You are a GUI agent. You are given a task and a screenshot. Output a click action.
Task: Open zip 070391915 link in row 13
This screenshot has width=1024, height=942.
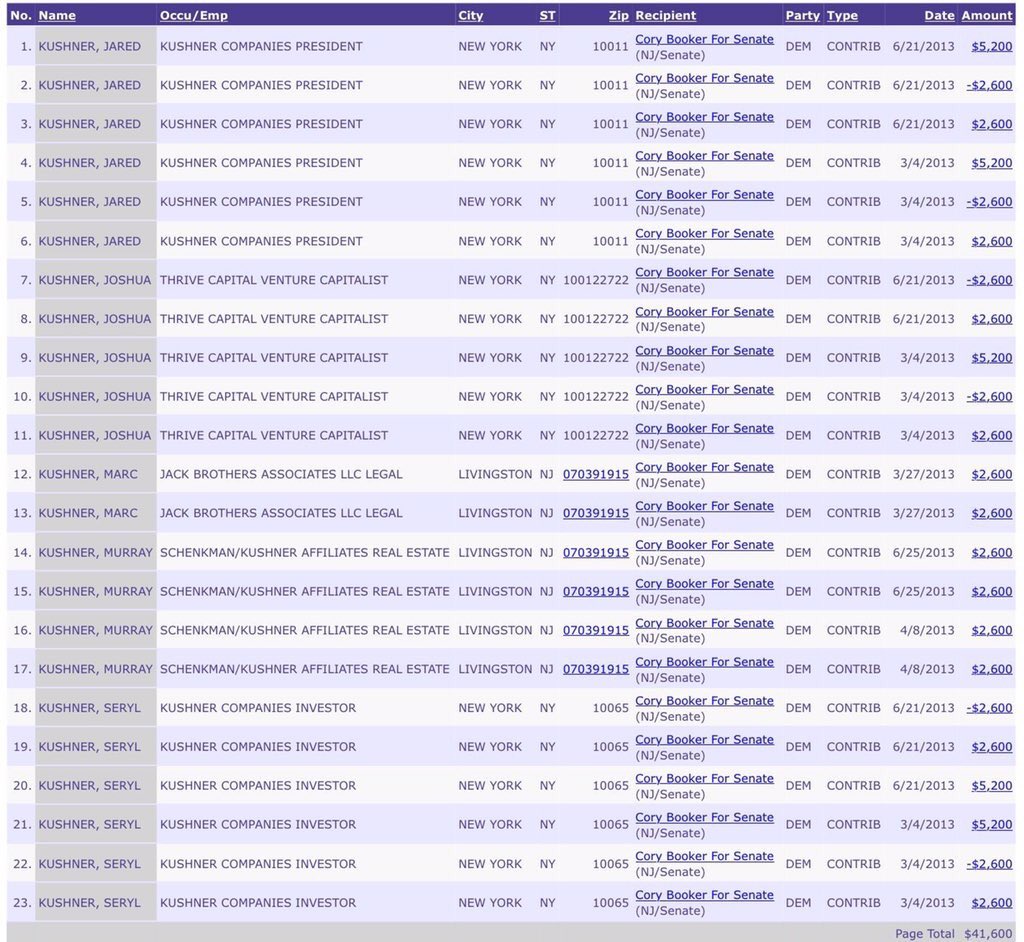click(596, 513)
